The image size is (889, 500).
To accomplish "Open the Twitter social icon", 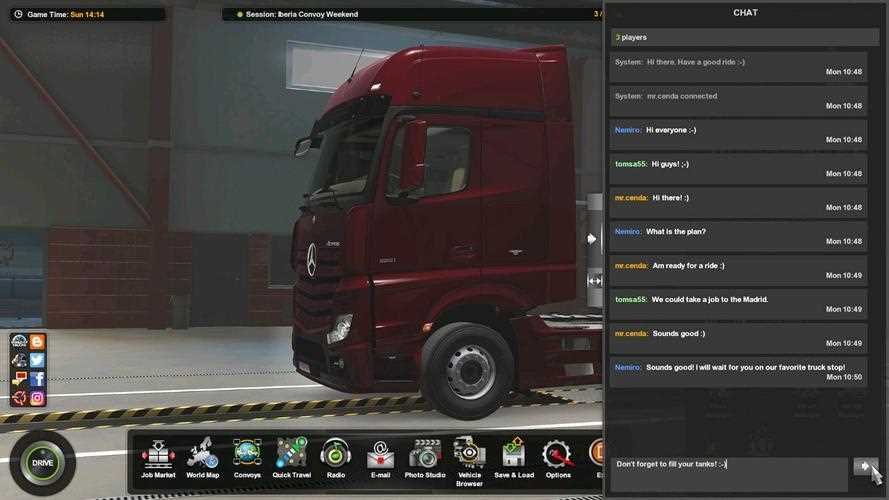I will pos(37,360).
